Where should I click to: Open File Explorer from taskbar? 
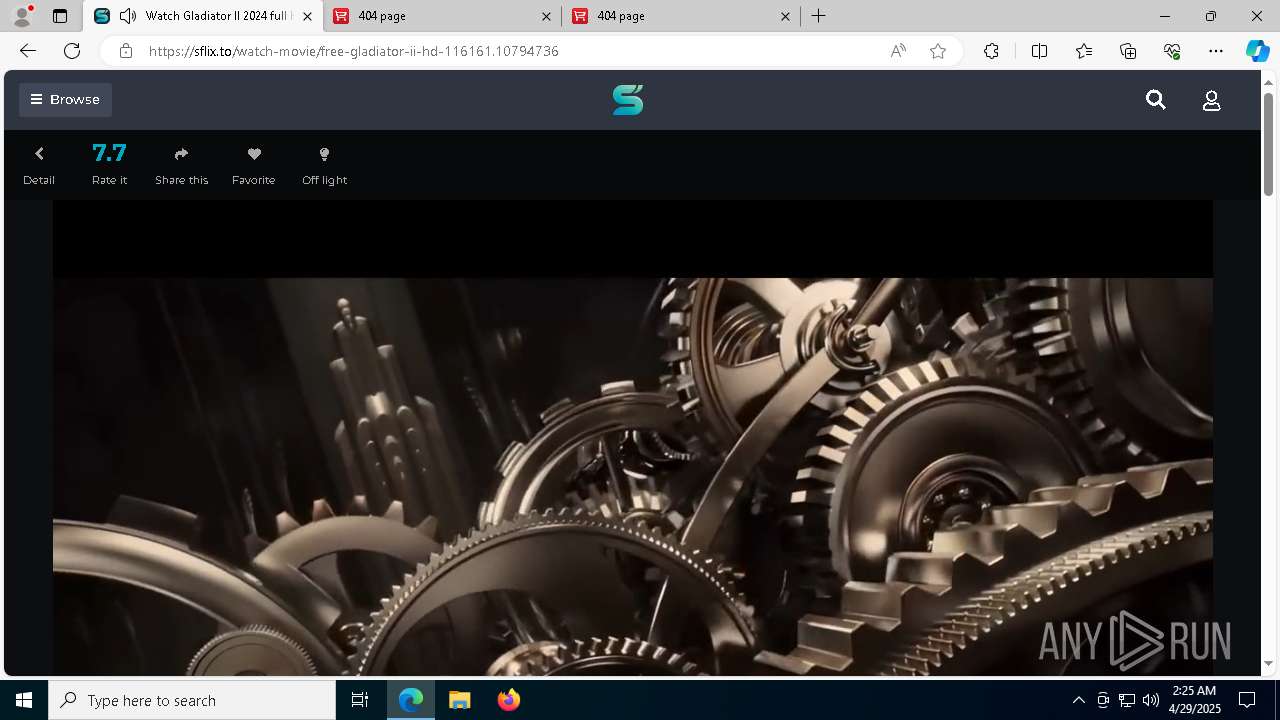(x=459, y=700)
